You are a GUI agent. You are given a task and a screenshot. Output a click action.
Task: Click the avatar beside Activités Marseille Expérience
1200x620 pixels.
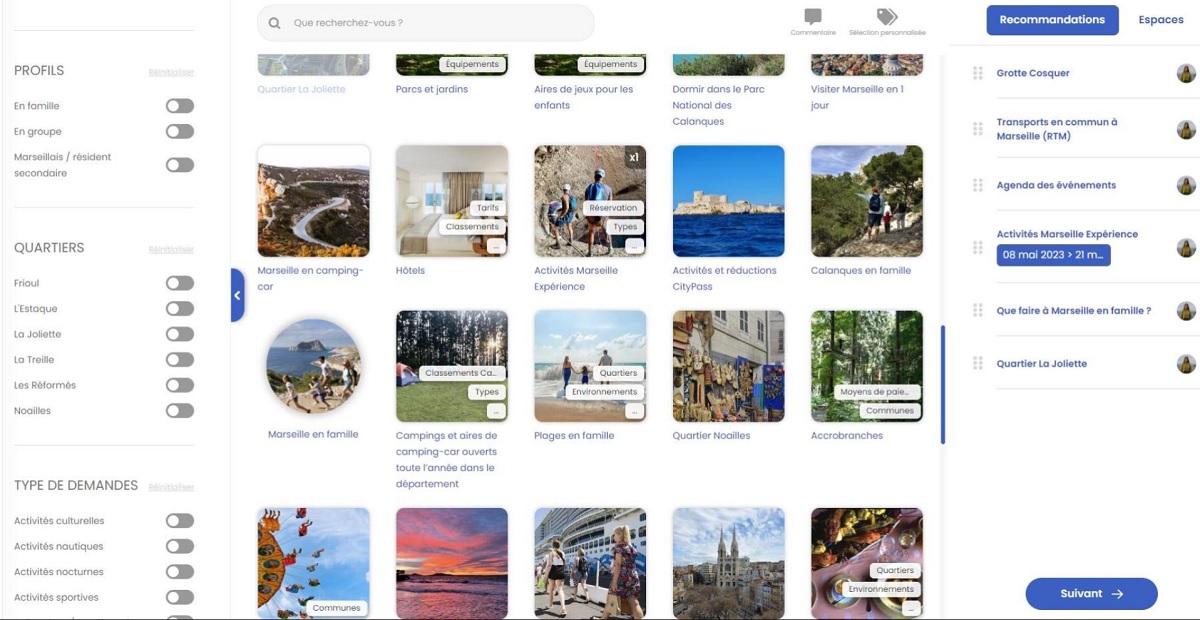coord(1186,248)
